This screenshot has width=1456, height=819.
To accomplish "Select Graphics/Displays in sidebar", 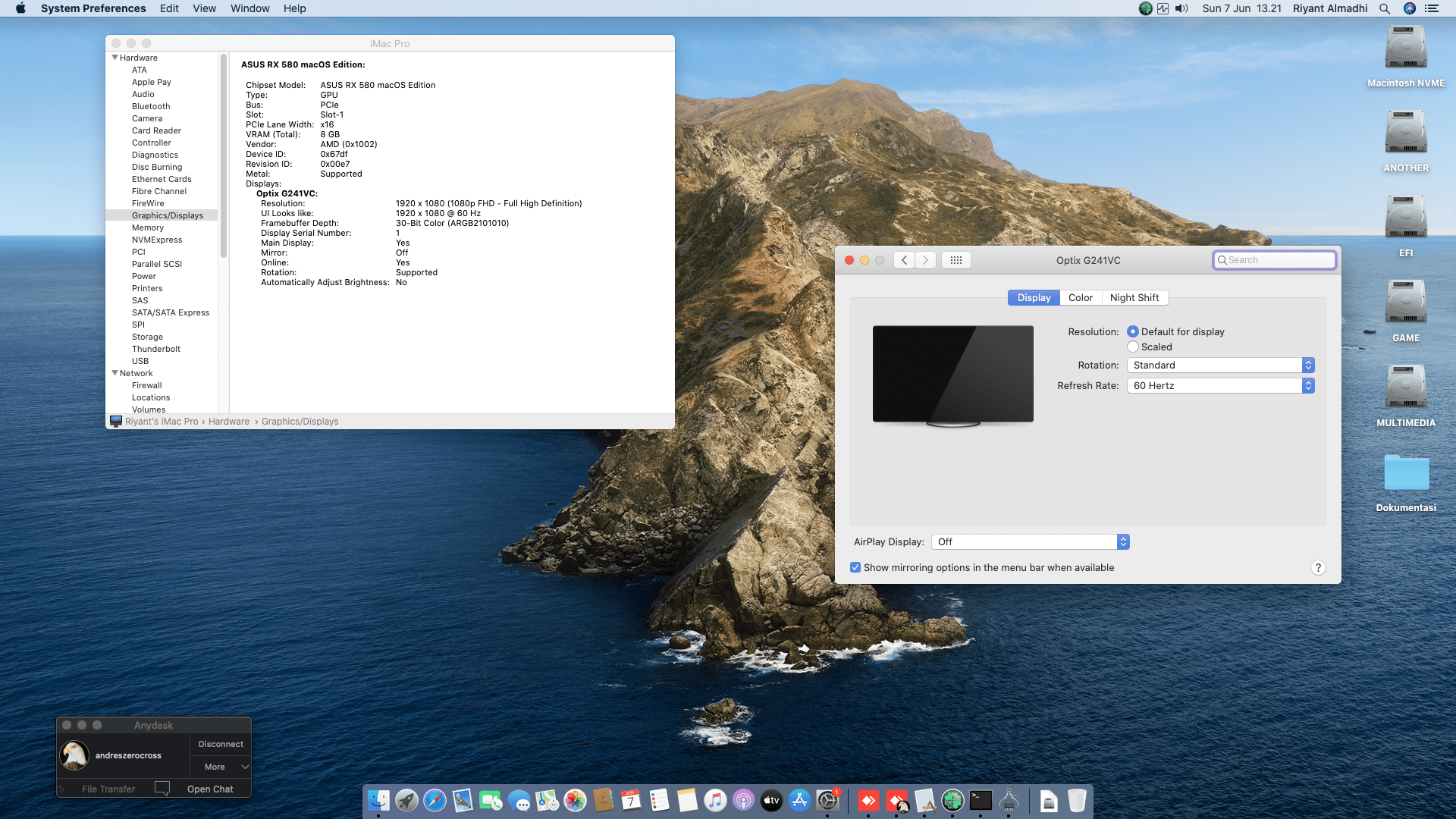I will coord(162,215).
